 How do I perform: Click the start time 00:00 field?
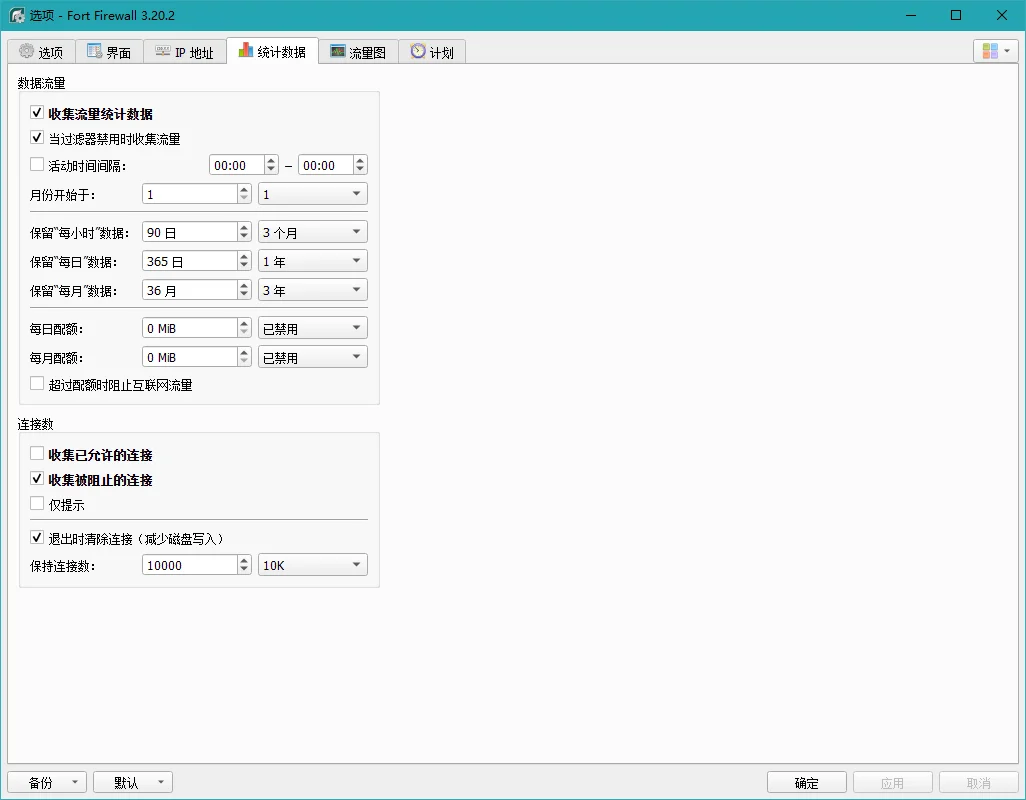237,165
